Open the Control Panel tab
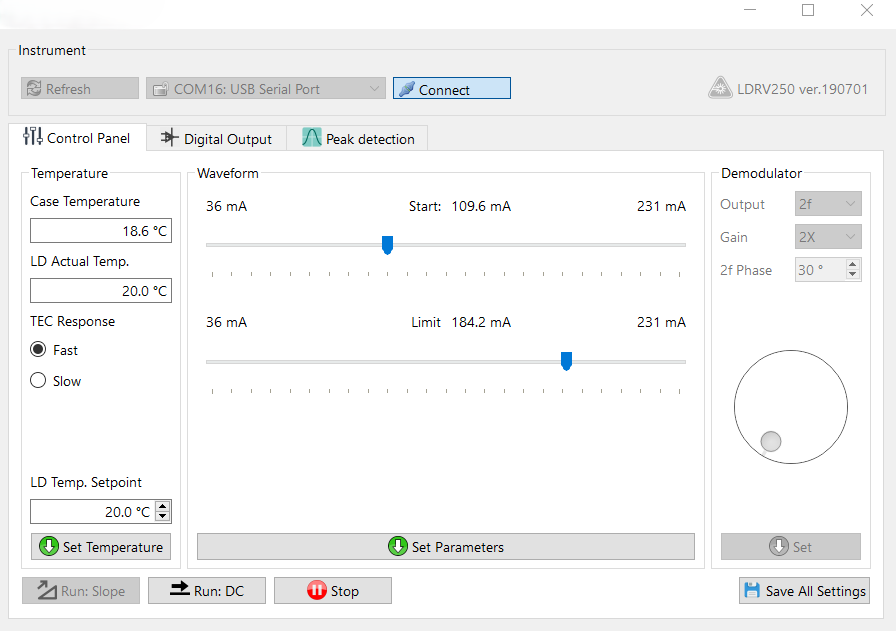896x631 pixels. [77, 138]
